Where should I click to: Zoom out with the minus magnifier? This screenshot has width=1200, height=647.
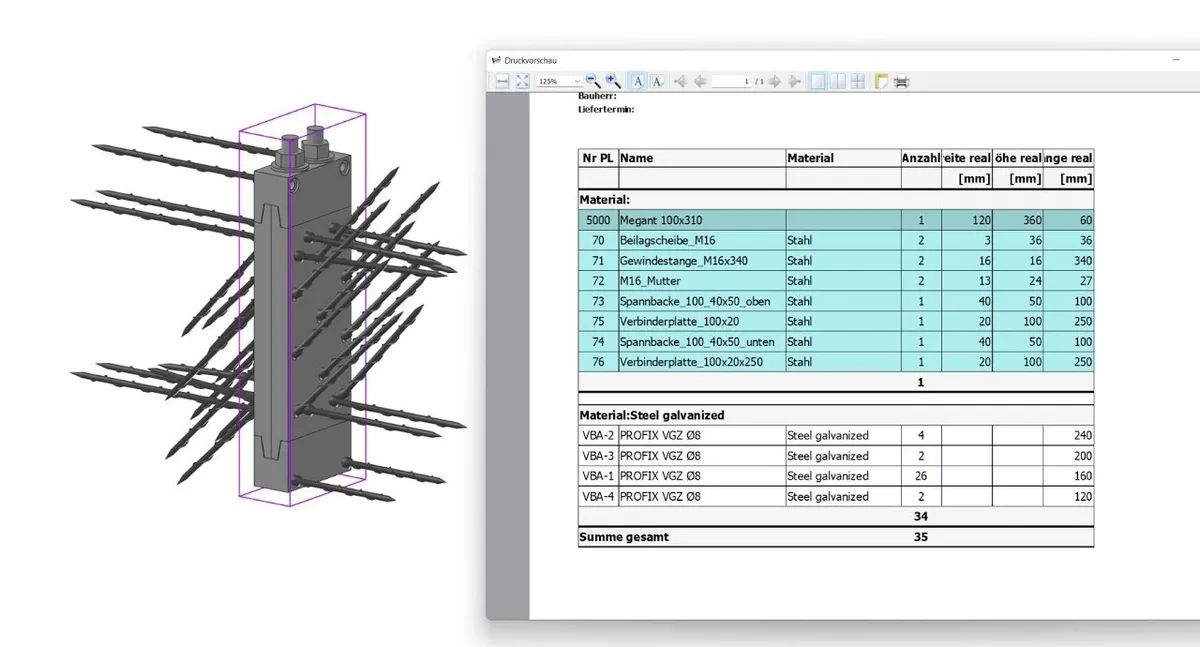593,81
